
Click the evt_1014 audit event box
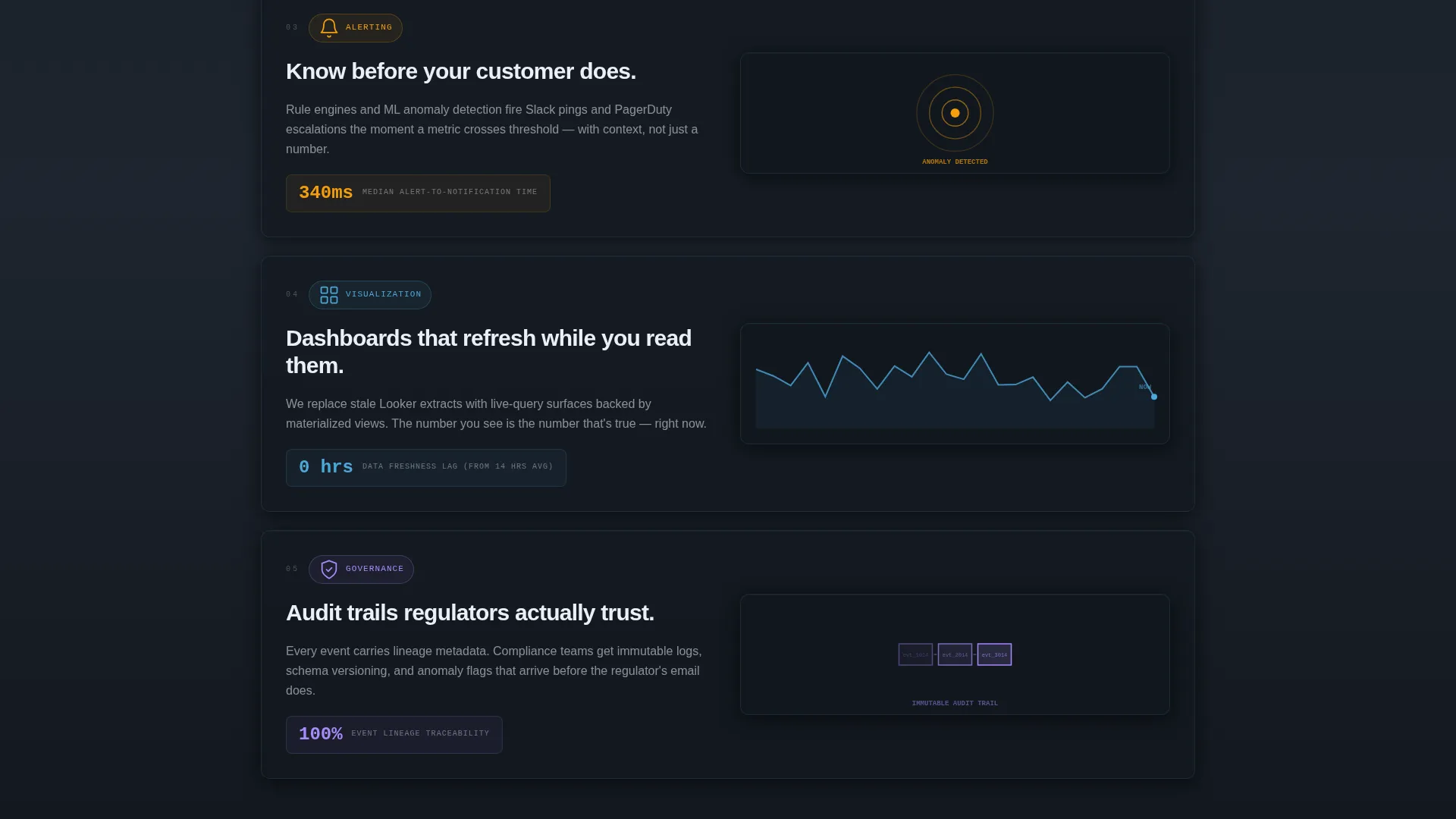coord(915,654)
